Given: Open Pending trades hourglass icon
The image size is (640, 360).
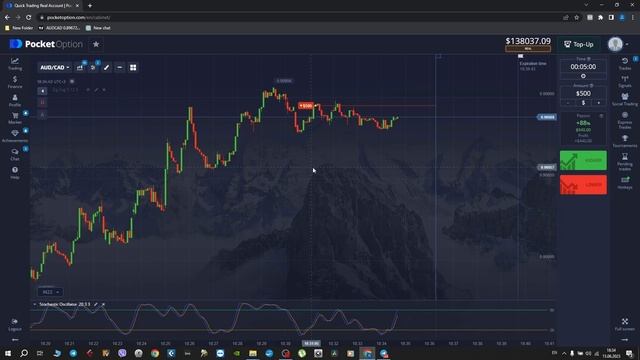Looking at the screenshot, I should coord(624,162).
